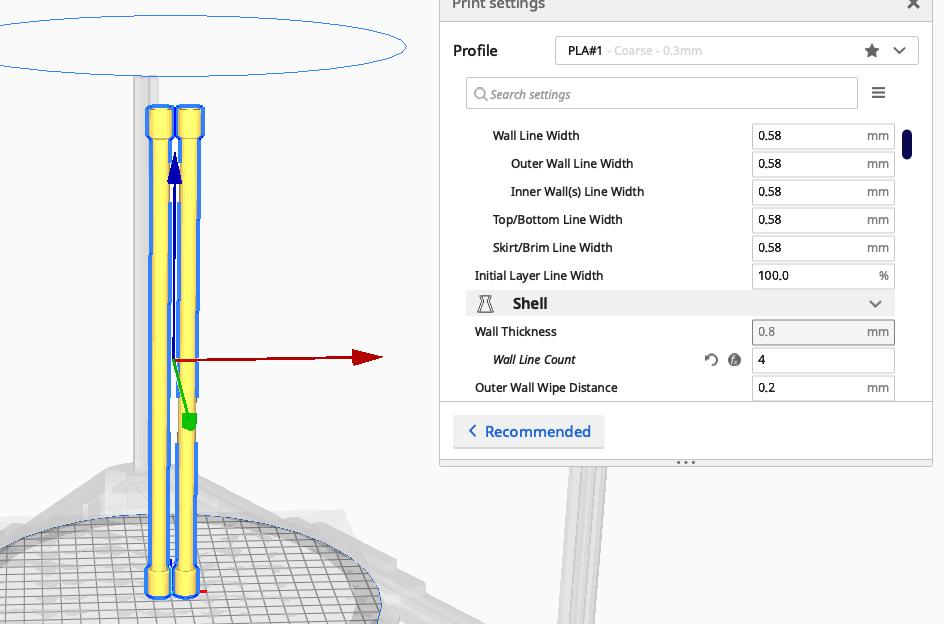Click the Search settings field
The image size is (944, 624).
click(662, 93)
